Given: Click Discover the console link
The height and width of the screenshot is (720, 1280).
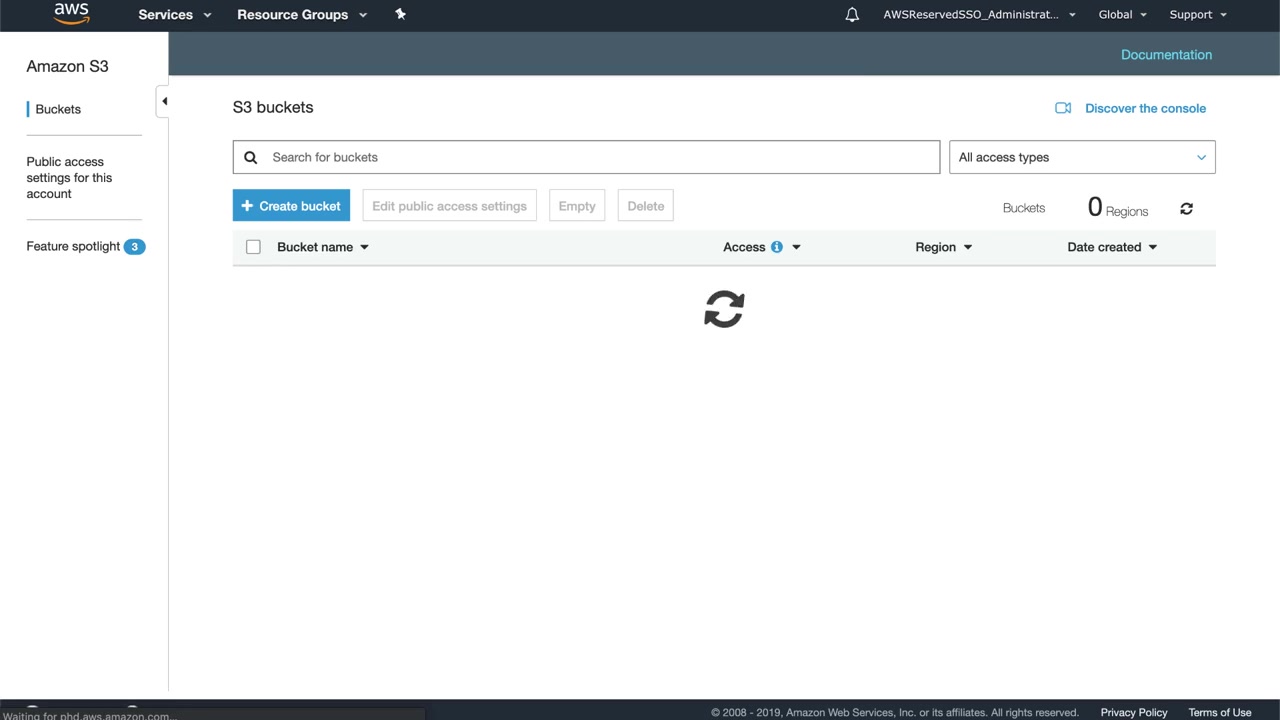Looking at the screenshot, I should pos(1145,108).
